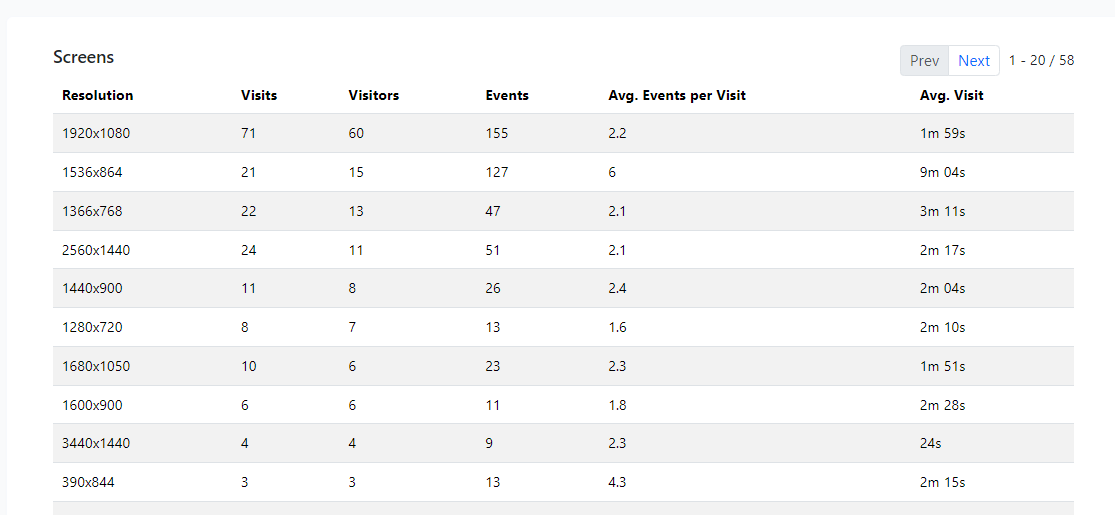The image size is (1115, 515).
Task: Click the Avg. Events per Visit header
Action: 677,95
